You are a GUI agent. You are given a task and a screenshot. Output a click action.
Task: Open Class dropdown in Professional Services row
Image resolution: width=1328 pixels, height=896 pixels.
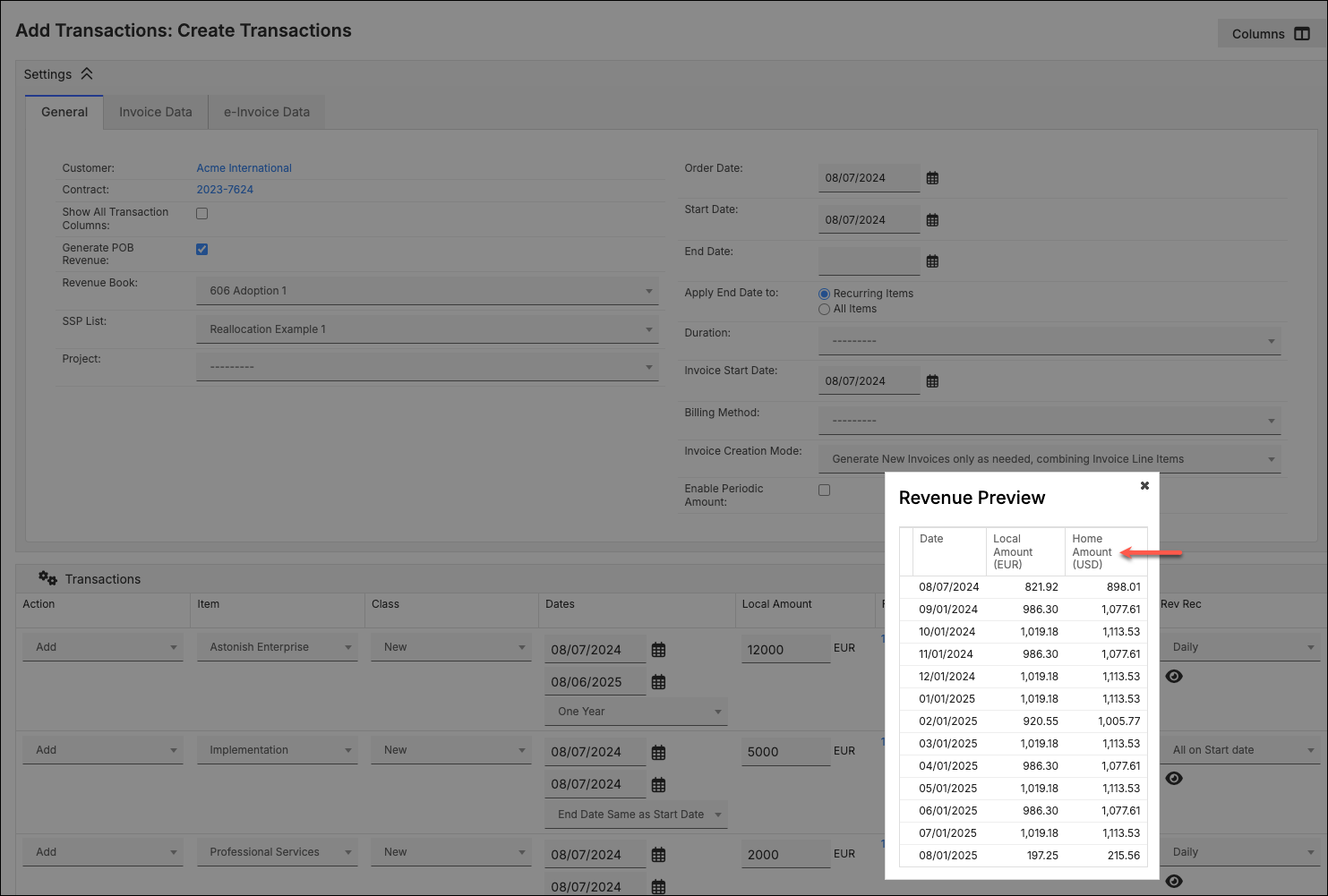point(451,852)
